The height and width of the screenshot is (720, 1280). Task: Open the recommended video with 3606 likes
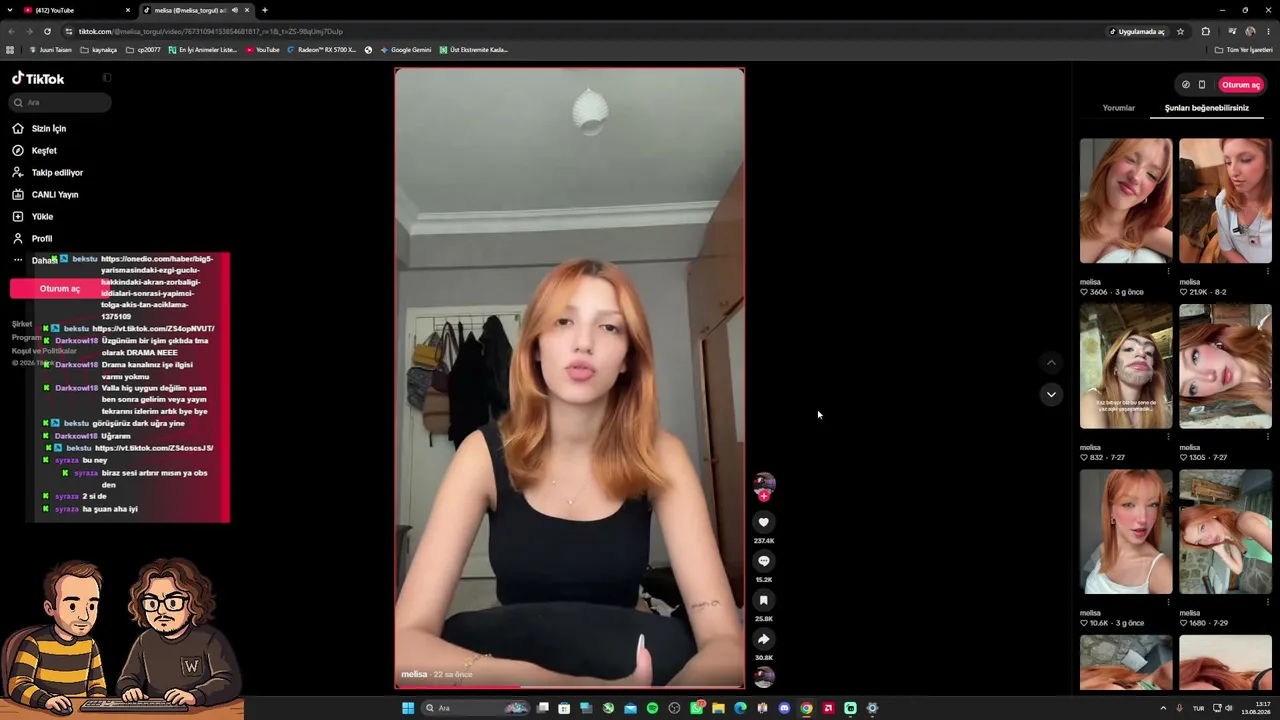(1126, 201)
